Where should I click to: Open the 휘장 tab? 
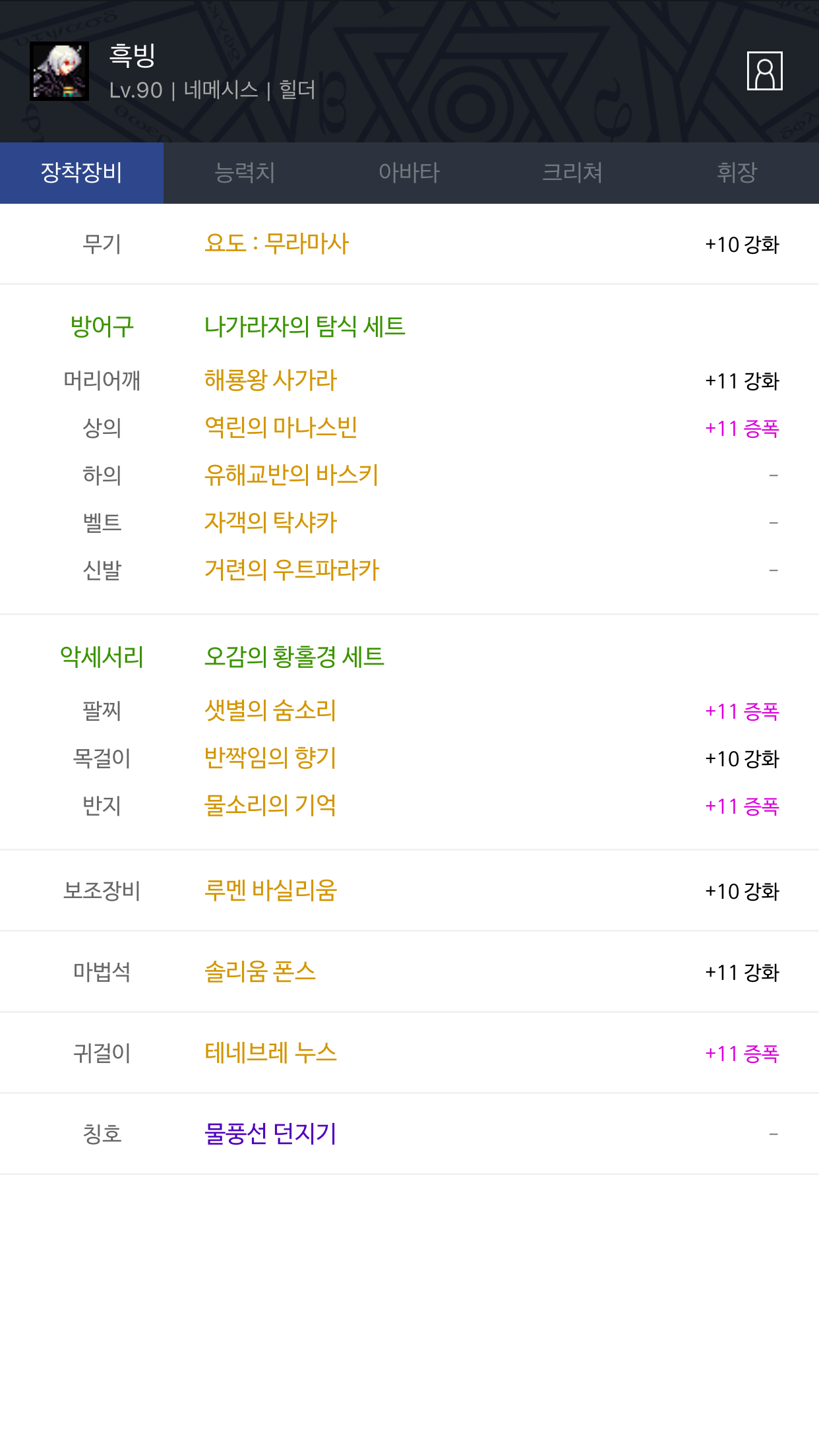[737, 173]
